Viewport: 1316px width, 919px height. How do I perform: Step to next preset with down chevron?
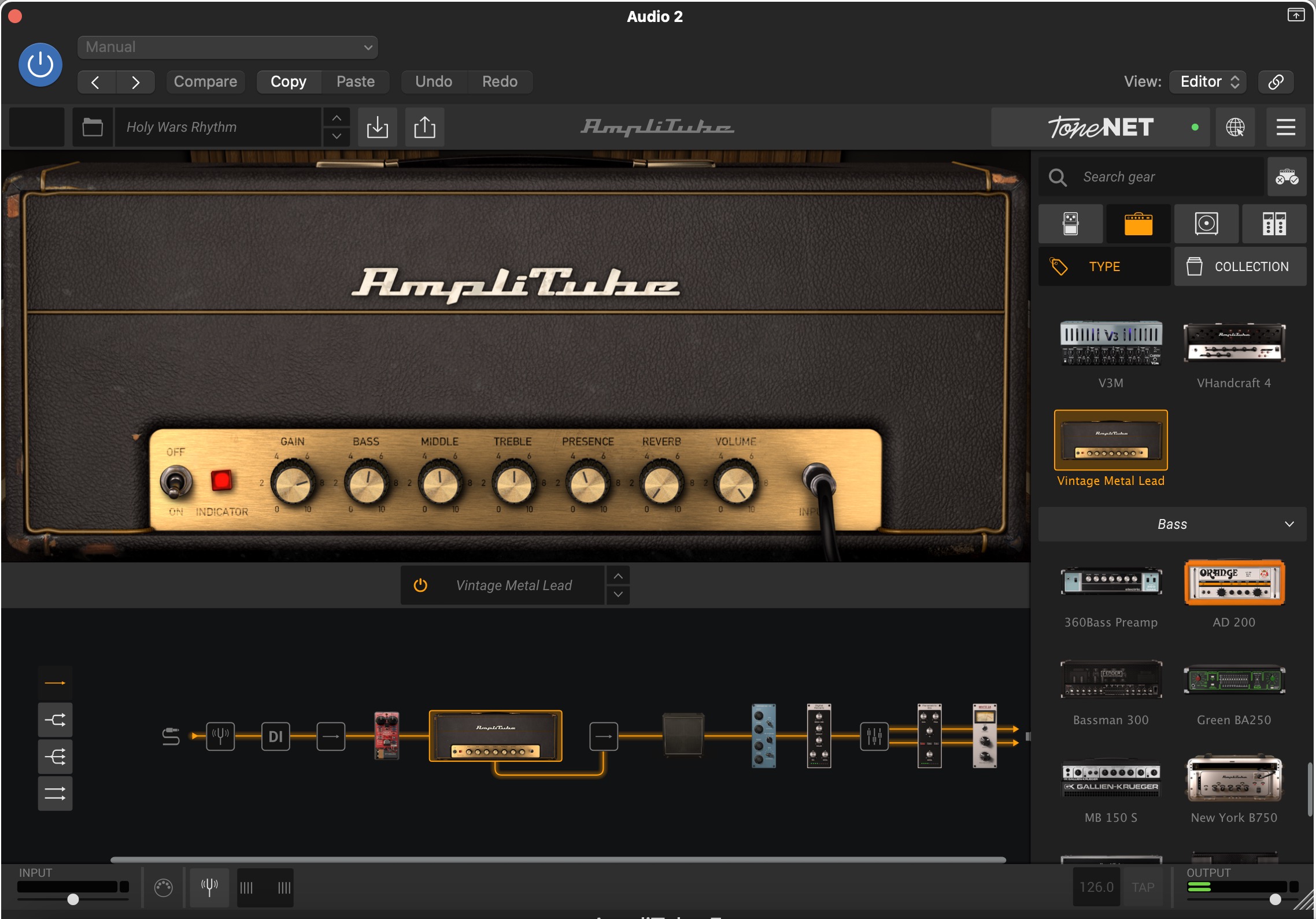click(x=337, y=136)
